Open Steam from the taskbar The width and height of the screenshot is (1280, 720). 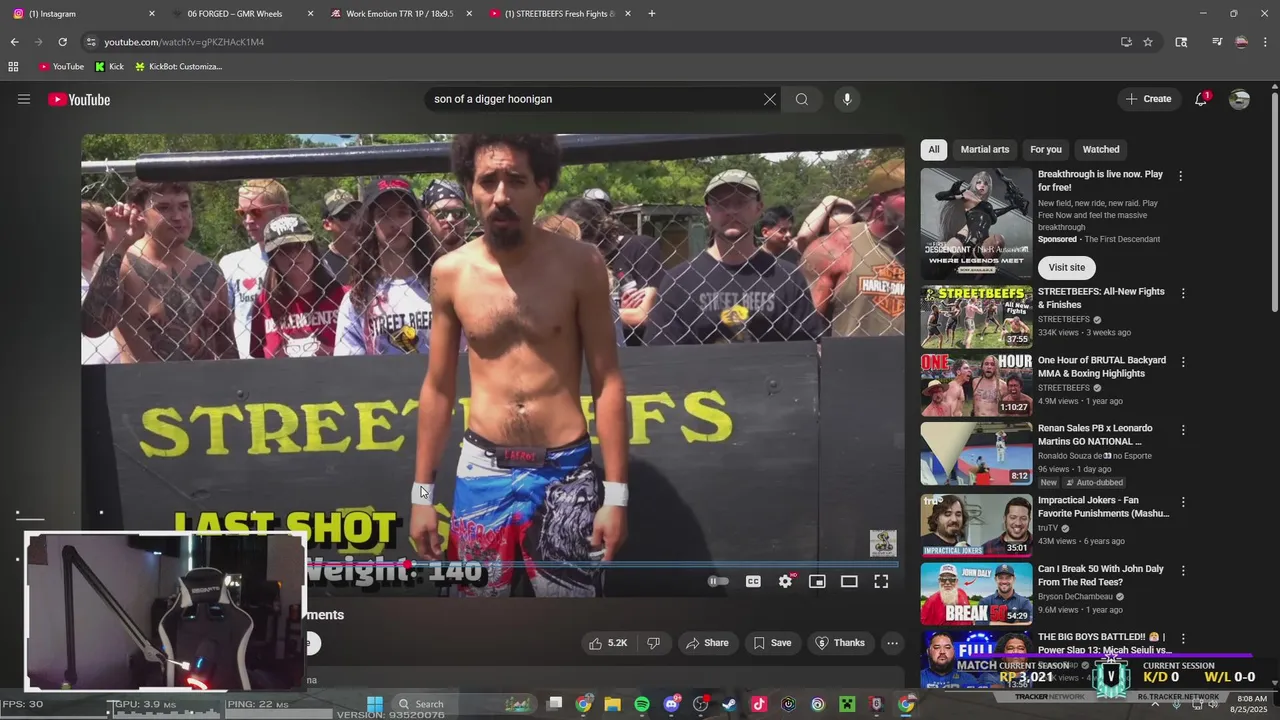coord(729,704)
